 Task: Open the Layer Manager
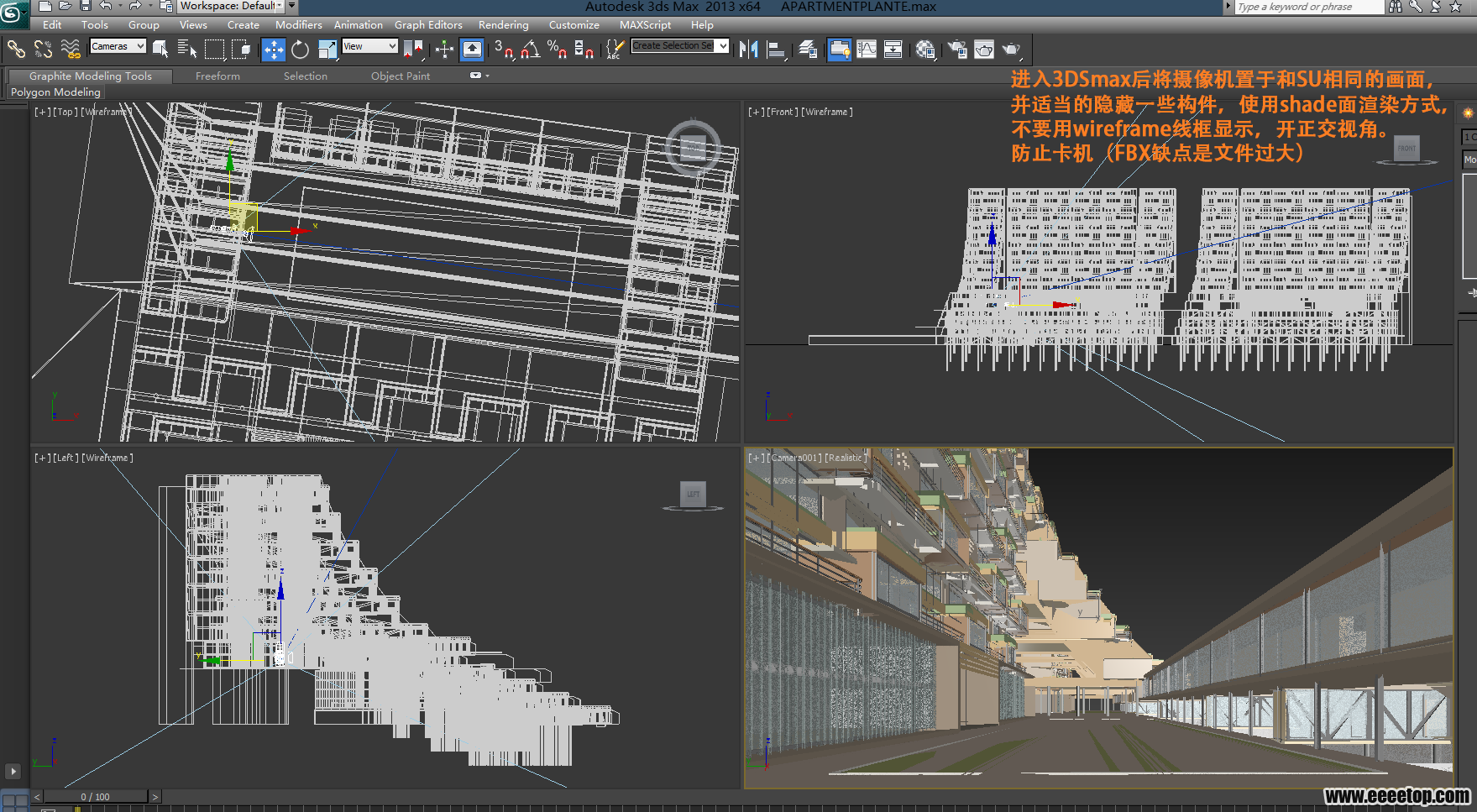808,50
